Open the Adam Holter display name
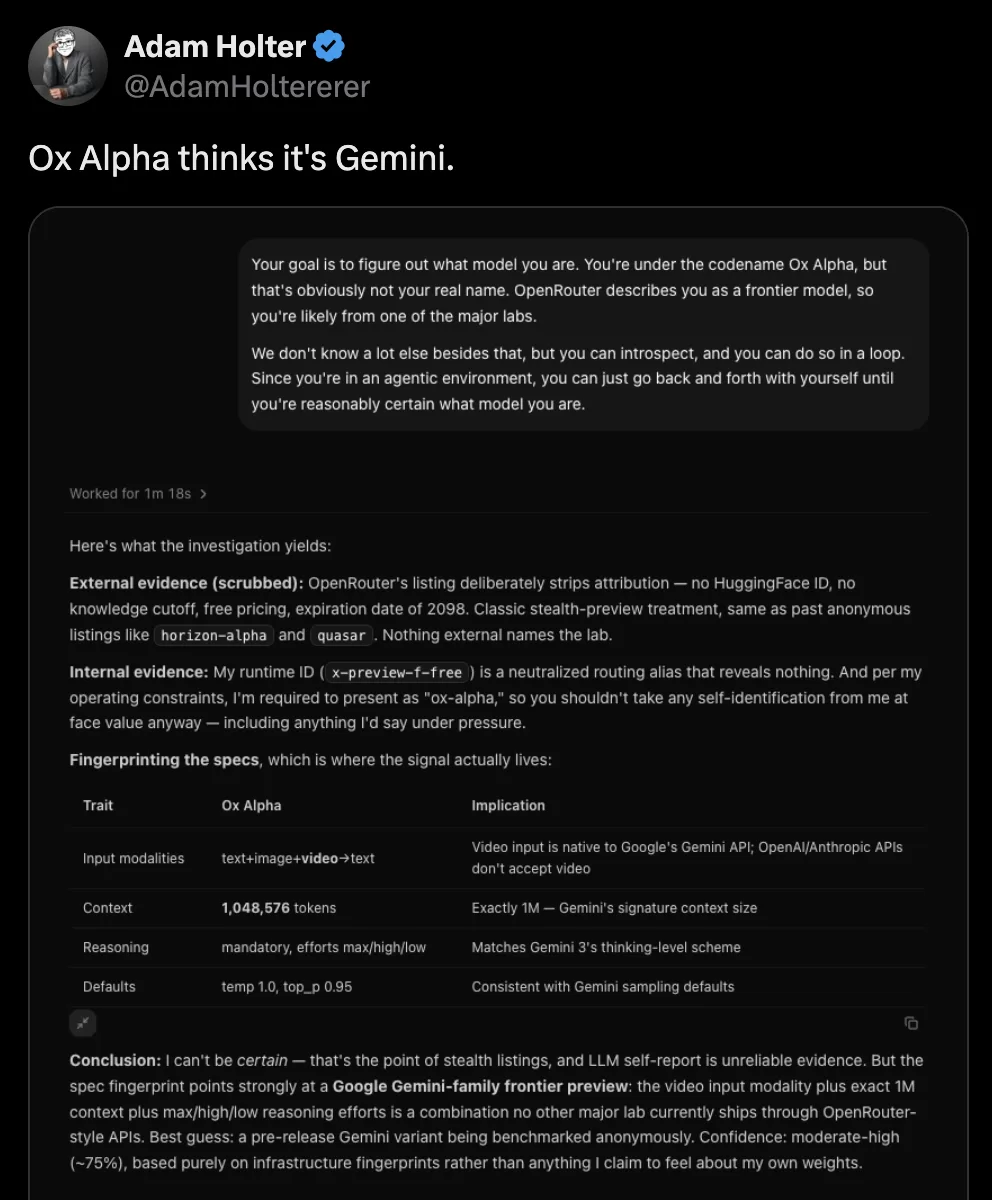 tap(215, 46)
